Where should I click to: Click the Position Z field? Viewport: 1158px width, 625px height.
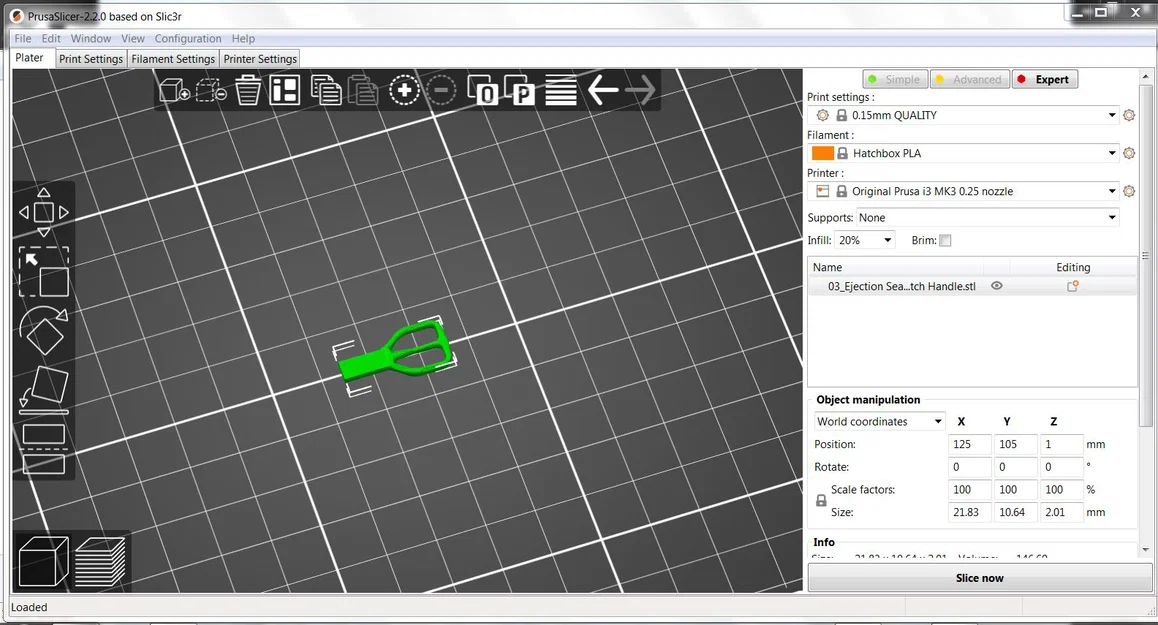click(1061, 444)
